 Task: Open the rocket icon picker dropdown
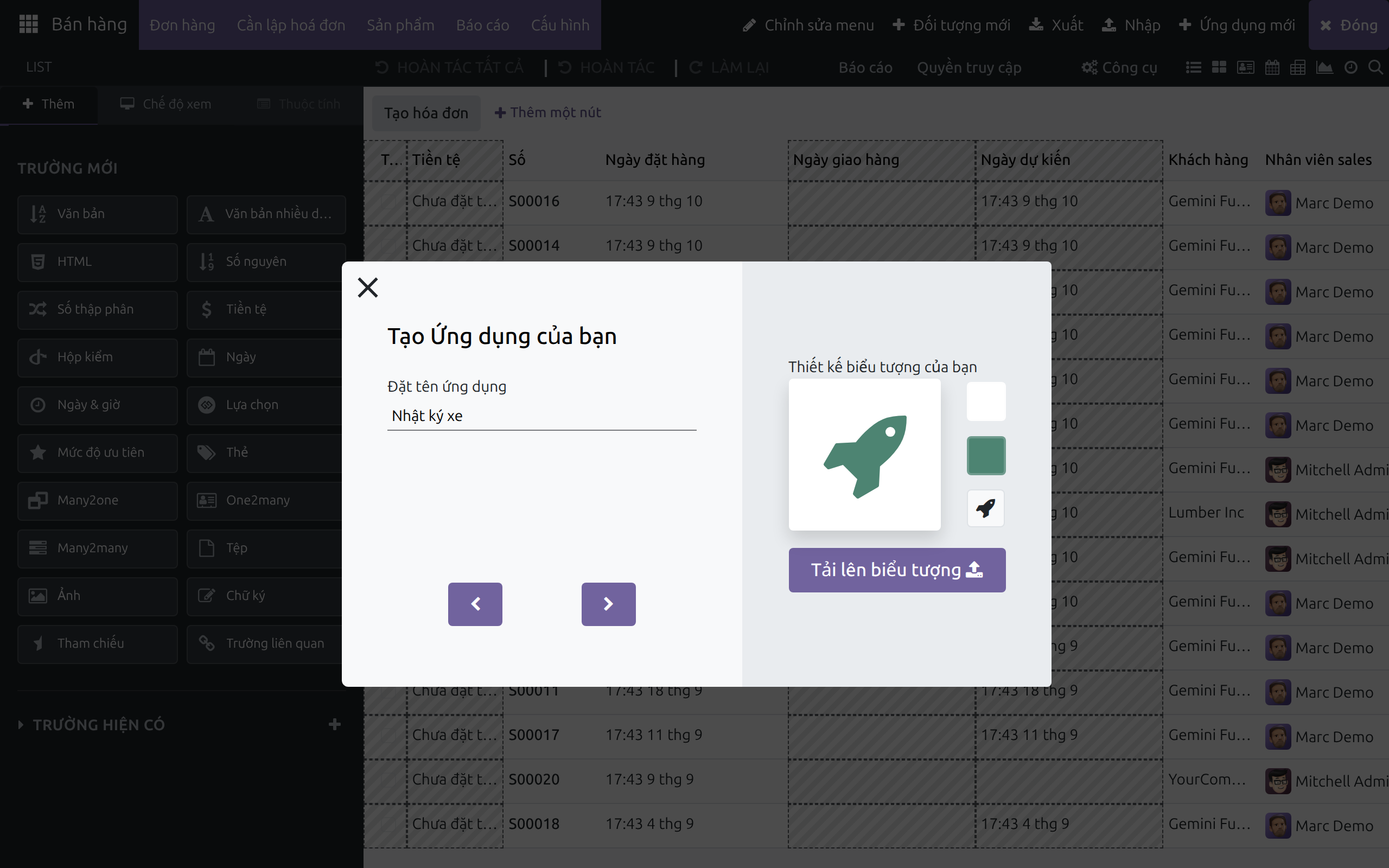click(985, 508)
